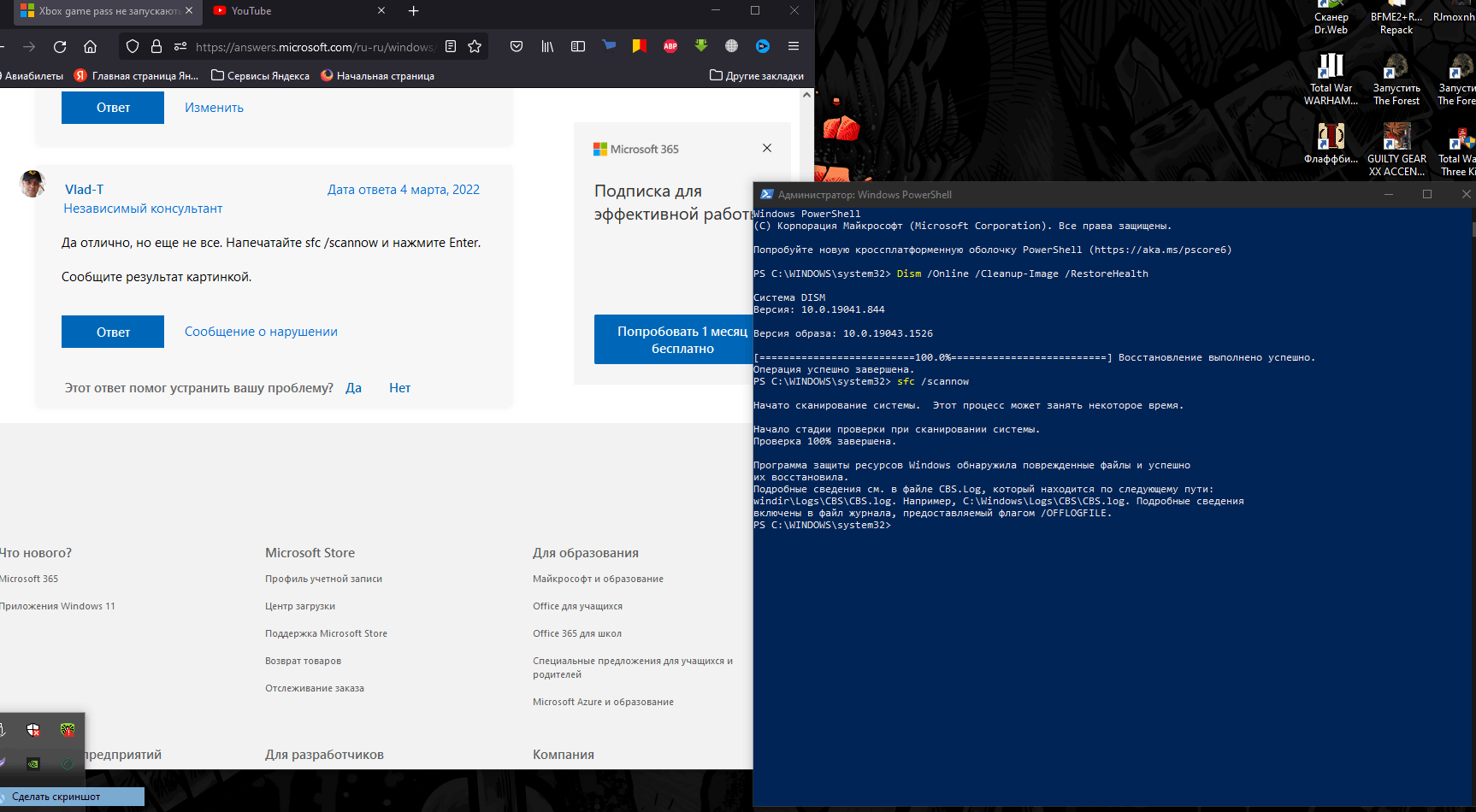Click PowerShell window title bar icon
The height and width of the screenshot is (812, 1476).
(767, 194)
